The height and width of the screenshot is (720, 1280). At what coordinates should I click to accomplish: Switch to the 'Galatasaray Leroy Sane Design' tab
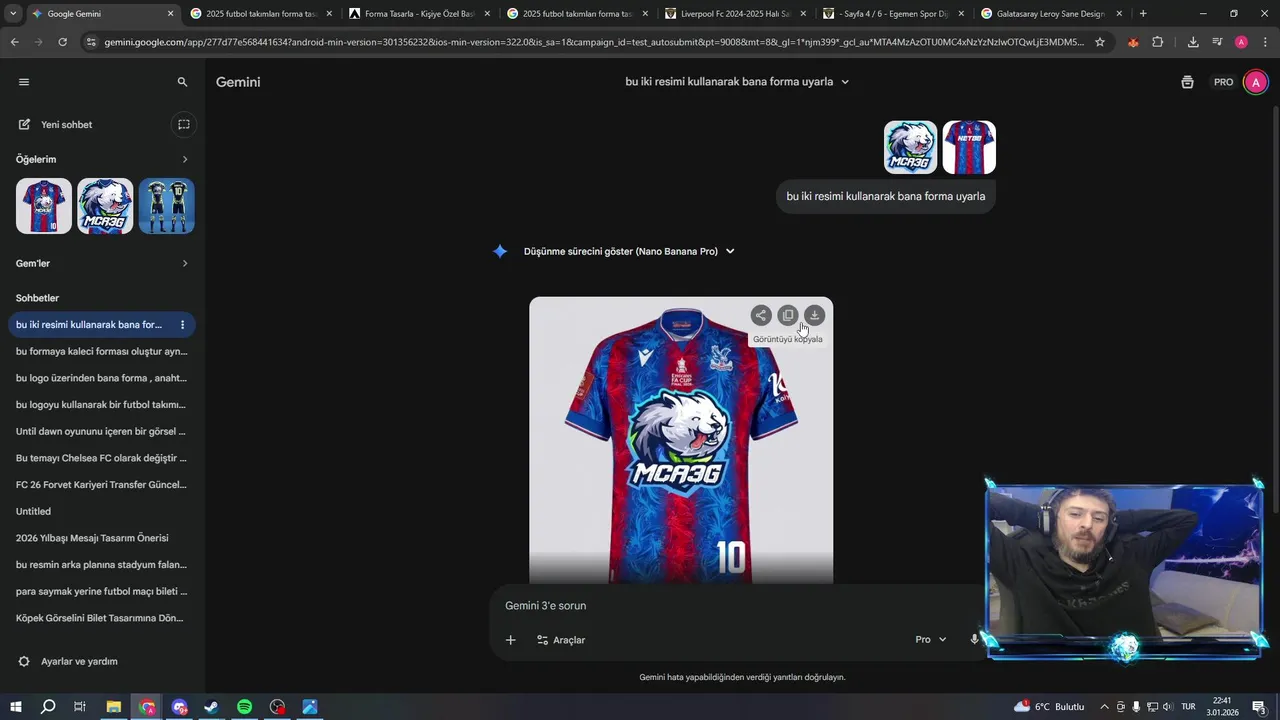tap(1050, 14)
